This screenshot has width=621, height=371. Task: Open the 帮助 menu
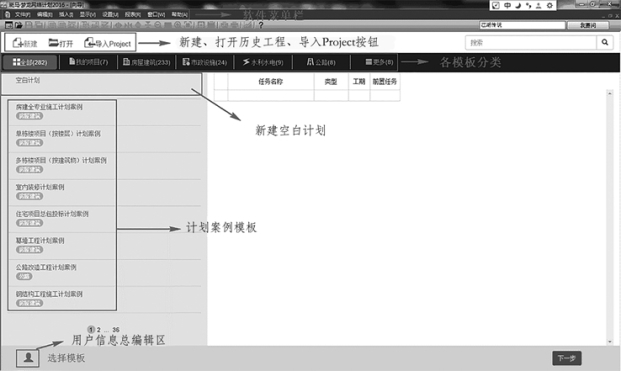tap(179, 15)
